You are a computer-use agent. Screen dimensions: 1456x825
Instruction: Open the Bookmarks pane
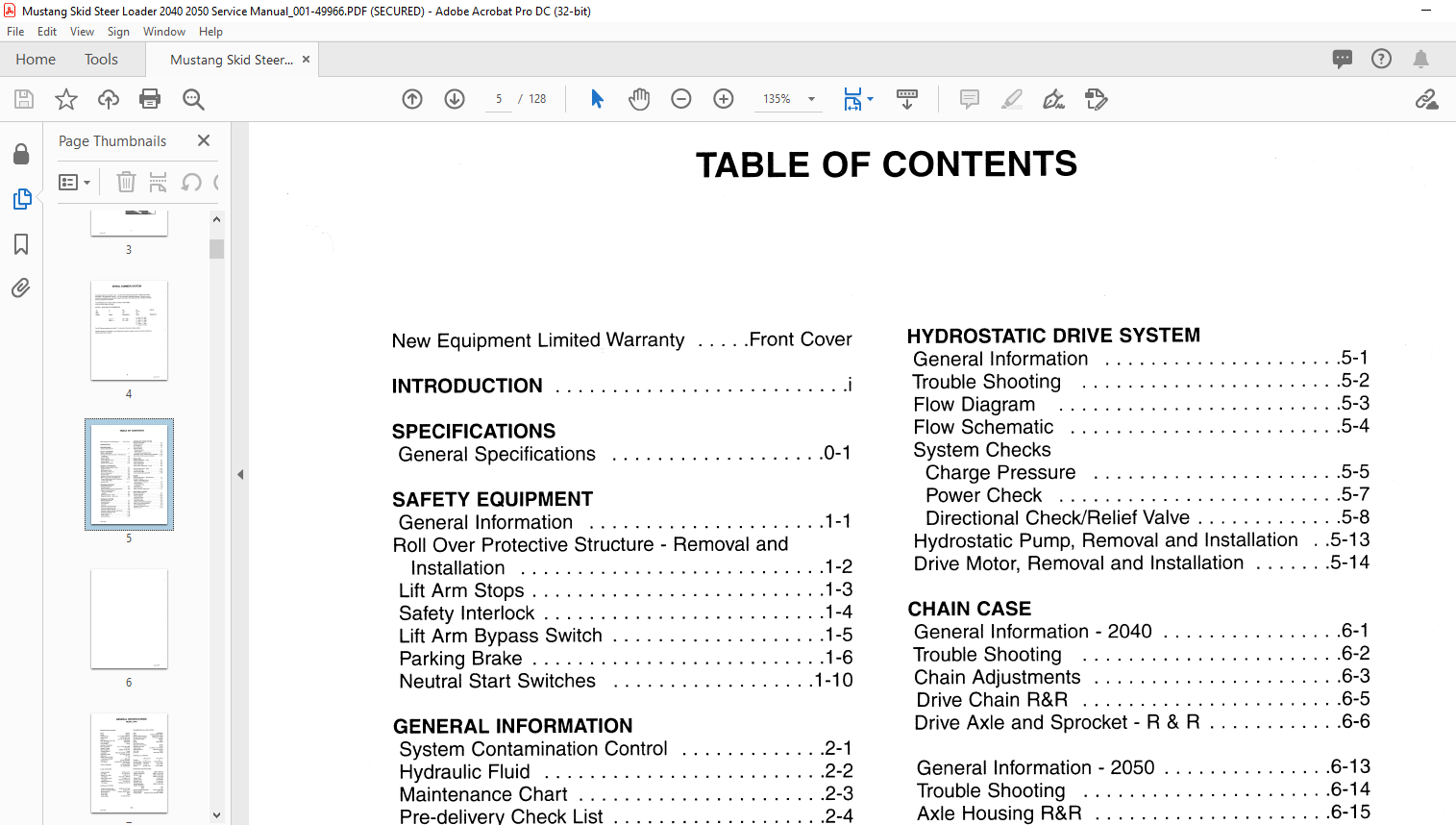click(21, 244)
